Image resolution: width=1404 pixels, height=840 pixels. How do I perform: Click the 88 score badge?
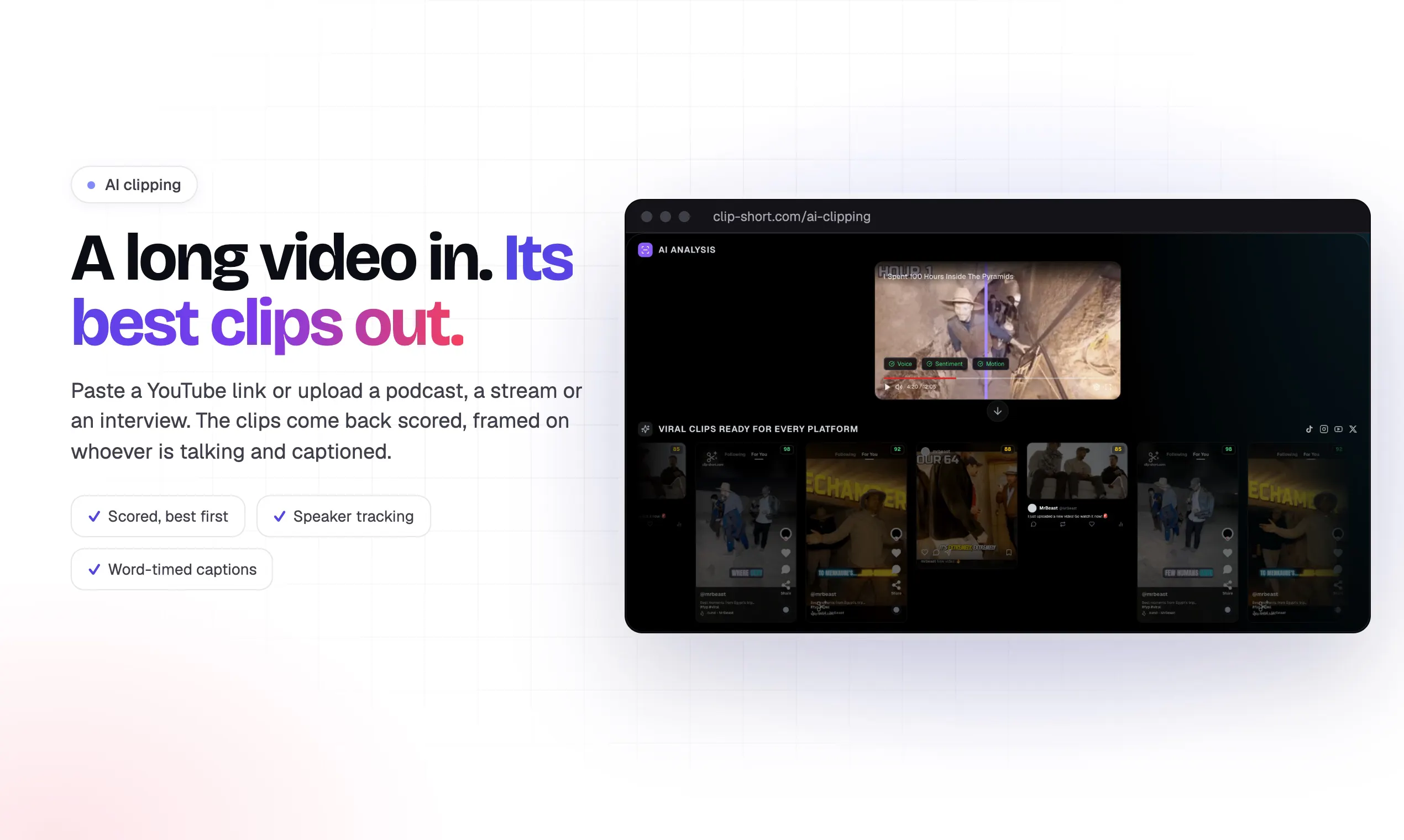(x=1008, y=449)
